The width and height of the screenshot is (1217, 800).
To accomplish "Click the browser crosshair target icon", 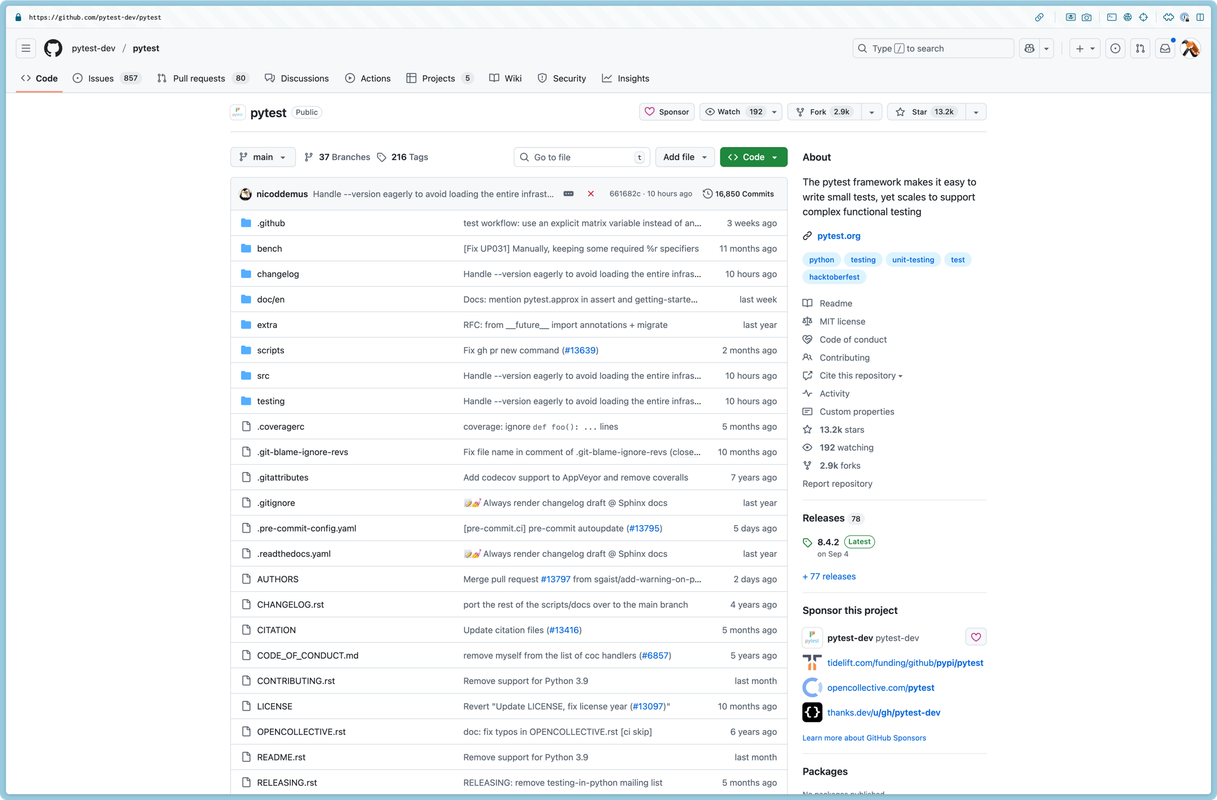I will coord(1143,17).
